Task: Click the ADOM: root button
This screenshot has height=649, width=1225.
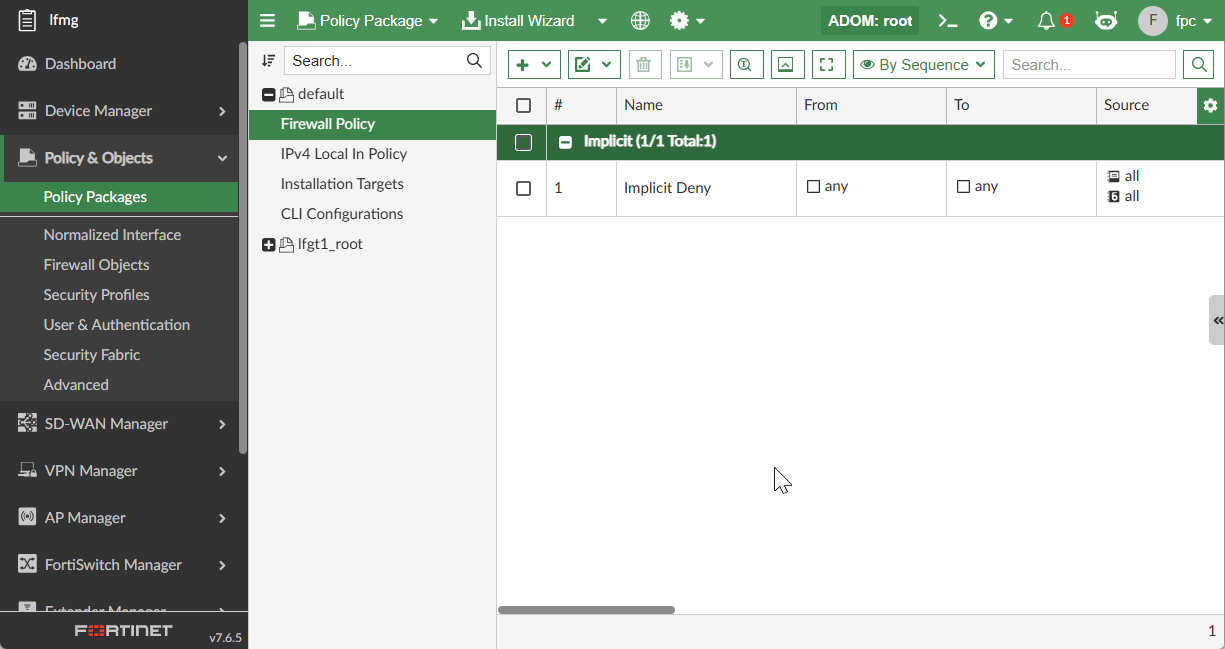Action: pyautogui.click(x=870, y=20)
